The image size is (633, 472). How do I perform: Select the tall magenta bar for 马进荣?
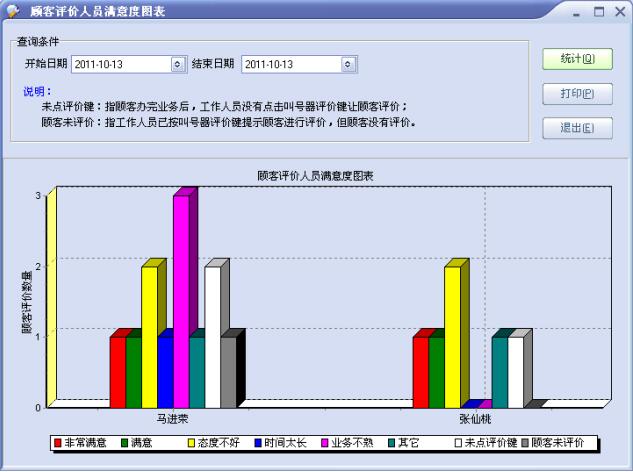(x=181, y=300)
